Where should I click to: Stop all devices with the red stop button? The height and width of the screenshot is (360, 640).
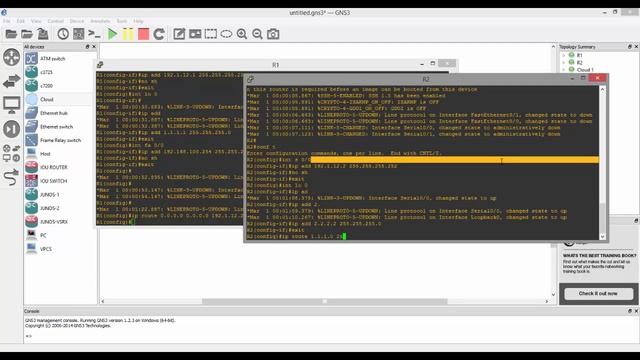[143, 34]
